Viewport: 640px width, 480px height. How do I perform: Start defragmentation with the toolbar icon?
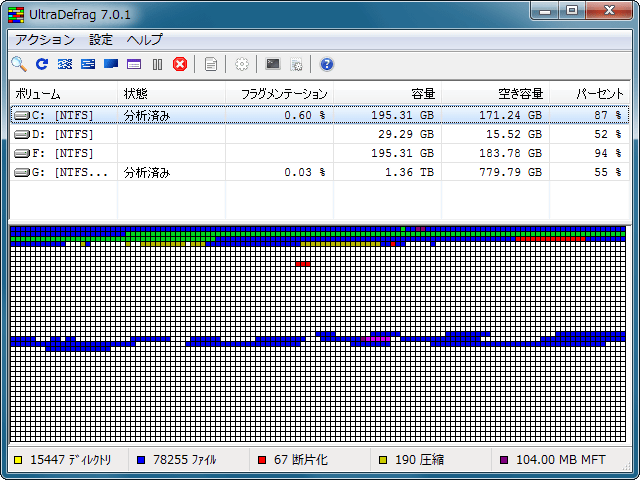tap(65, 64)
